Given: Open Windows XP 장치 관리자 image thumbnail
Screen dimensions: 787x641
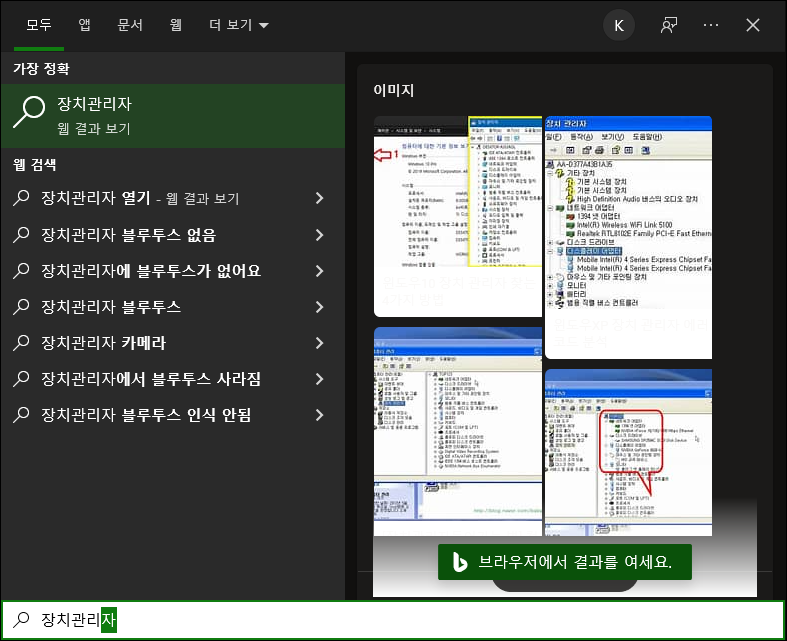Looking at the screenshot, I should click(628, 237).
